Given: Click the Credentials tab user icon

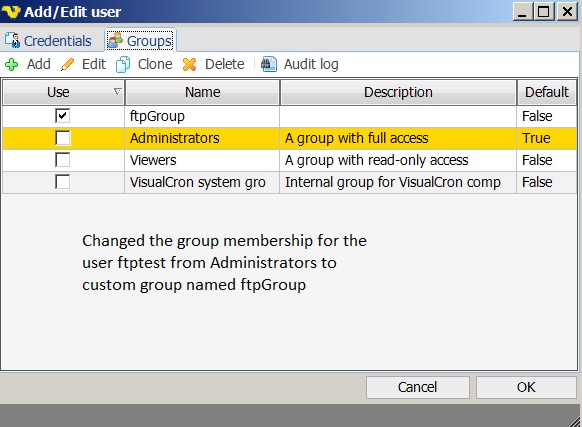Looking at the screenshot, I should (13, 40).
